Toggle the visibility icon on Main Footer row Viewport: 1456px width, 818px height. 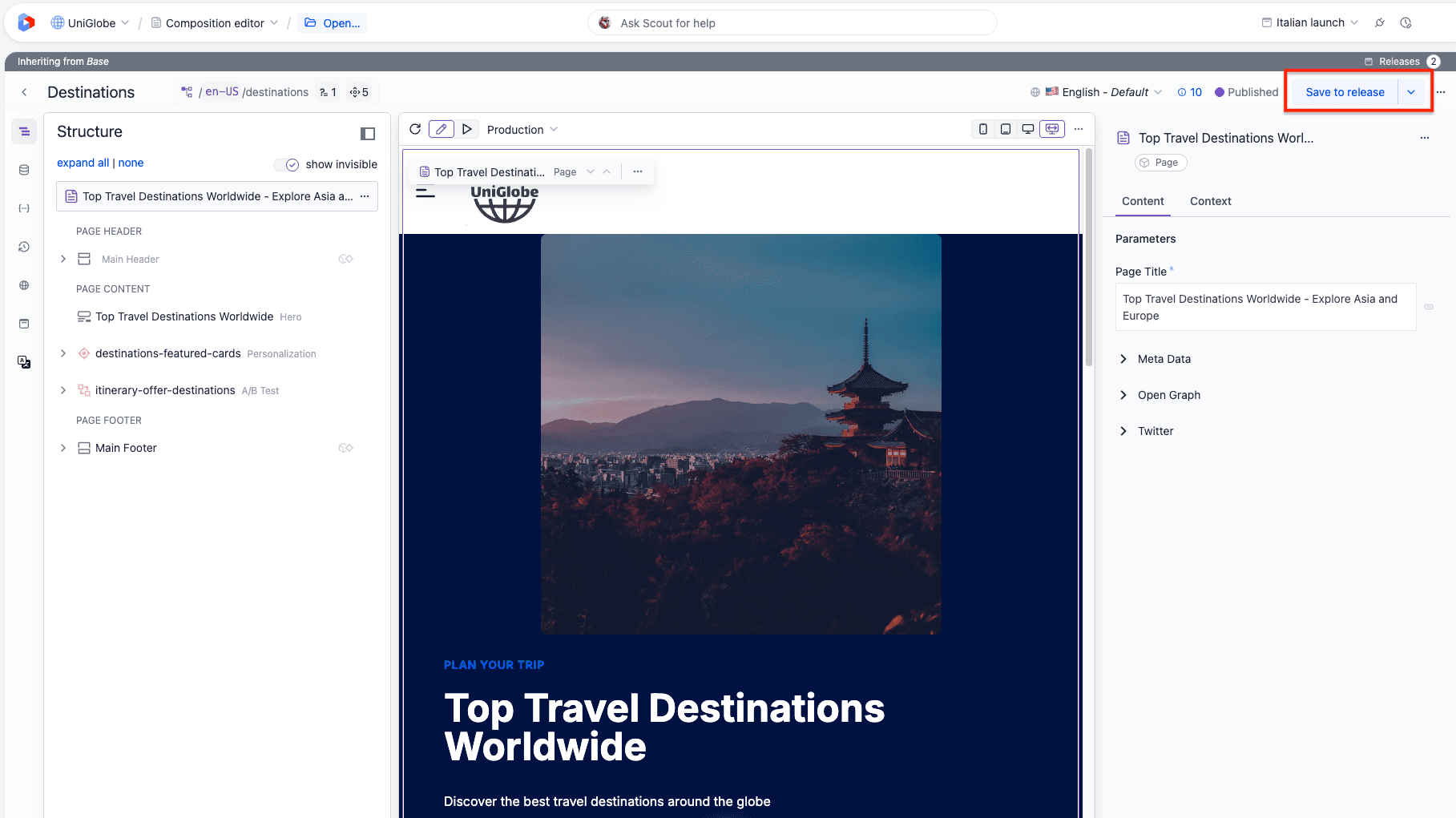tap(345, 448)
